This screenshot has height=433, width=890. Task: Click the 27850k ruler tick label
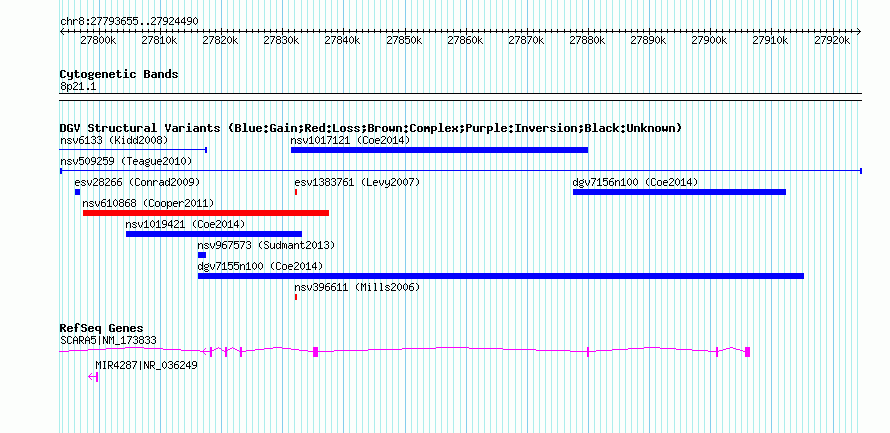coord(405,41)
